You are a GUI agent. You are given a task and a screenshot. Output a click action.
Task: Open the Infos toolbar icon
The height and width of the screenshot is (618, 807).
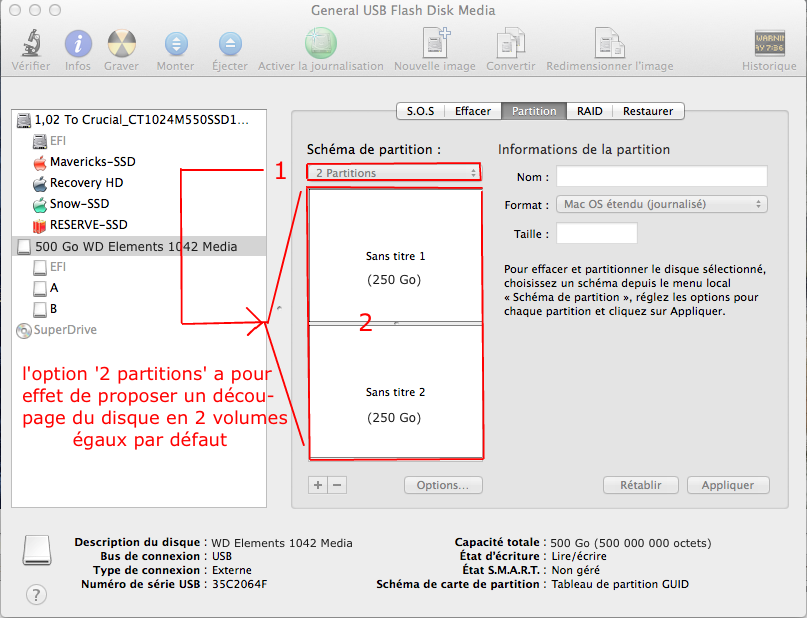tap(78, 44)
